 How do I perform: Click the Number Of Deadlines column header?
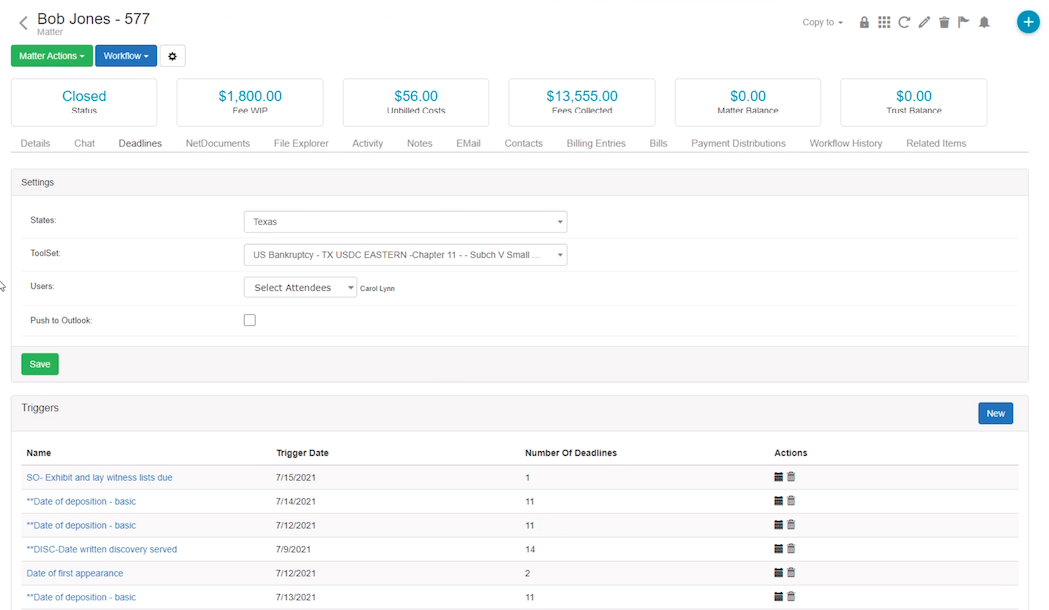(x=571, y=453)
